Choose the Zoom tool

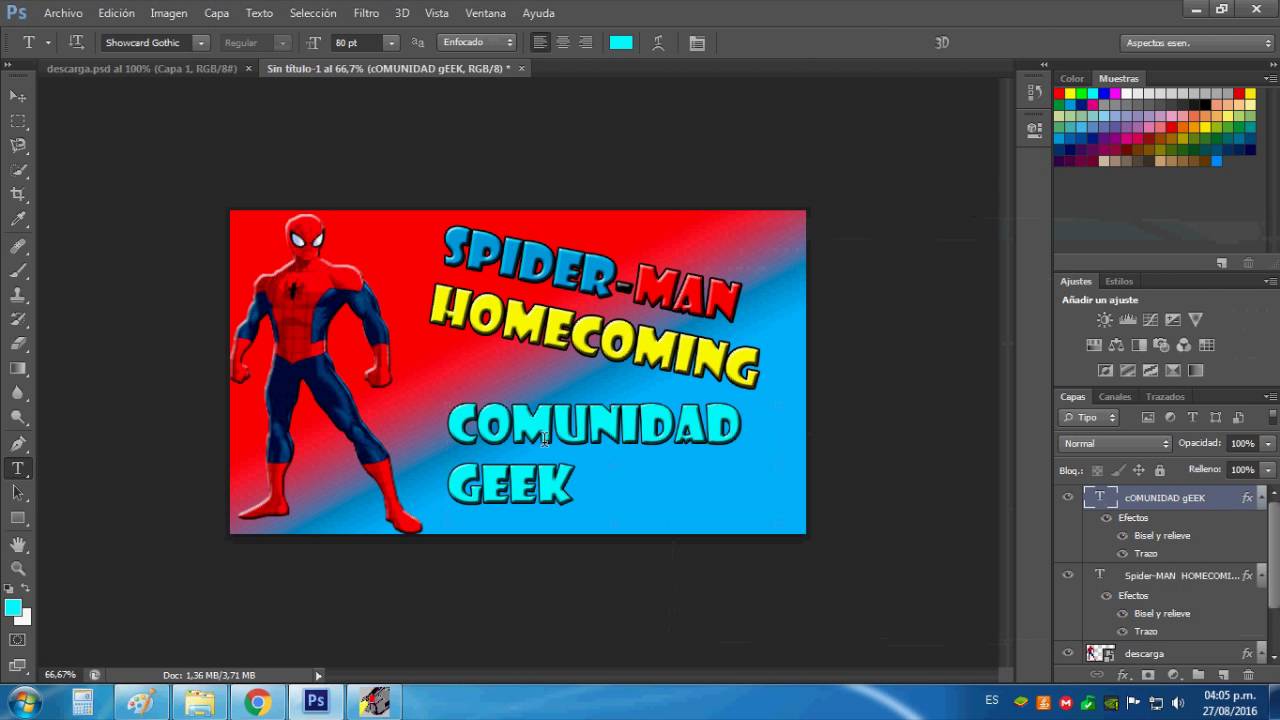[18, 569]
